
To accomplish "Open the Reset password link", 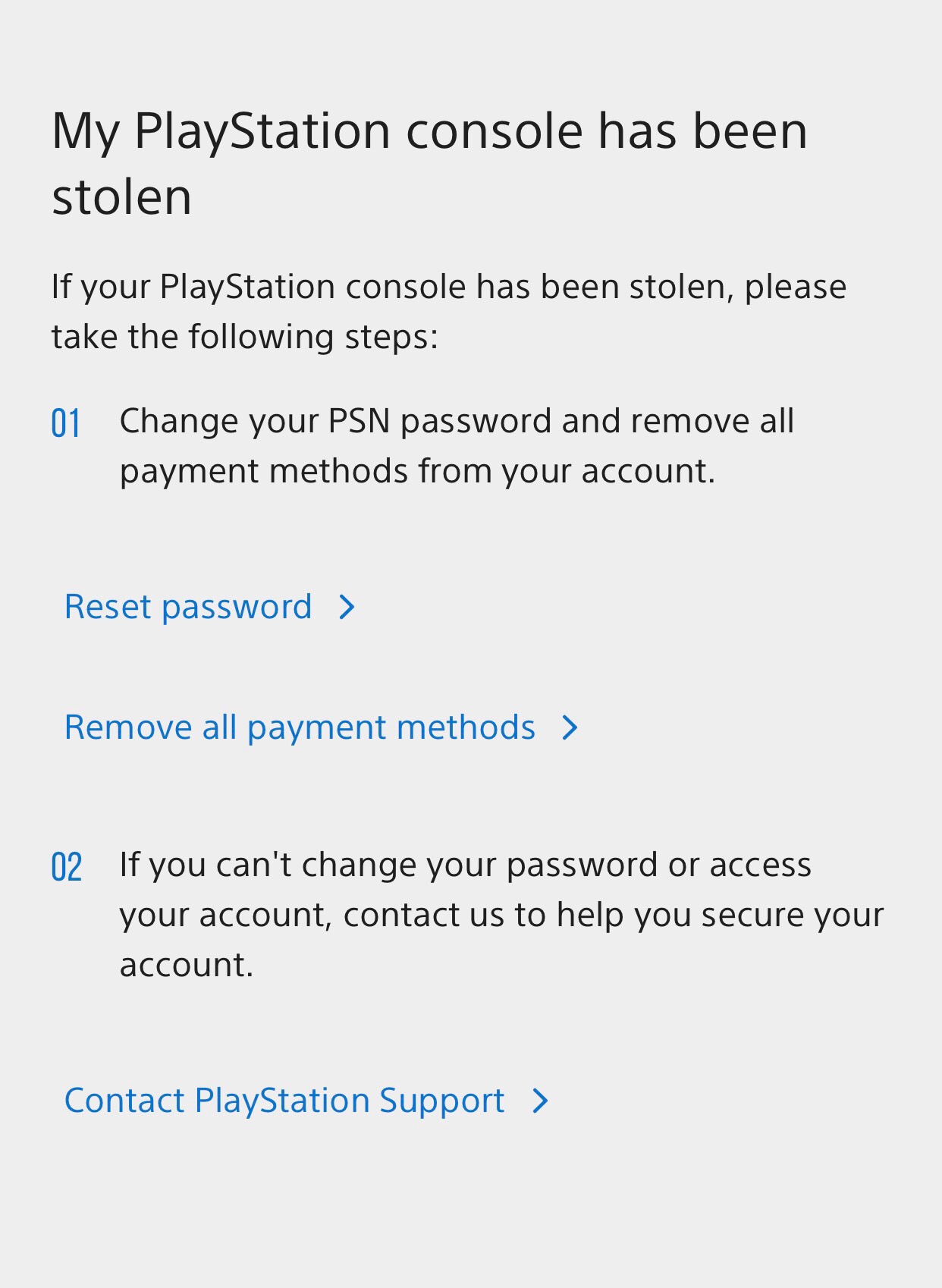I will [188, 607].
